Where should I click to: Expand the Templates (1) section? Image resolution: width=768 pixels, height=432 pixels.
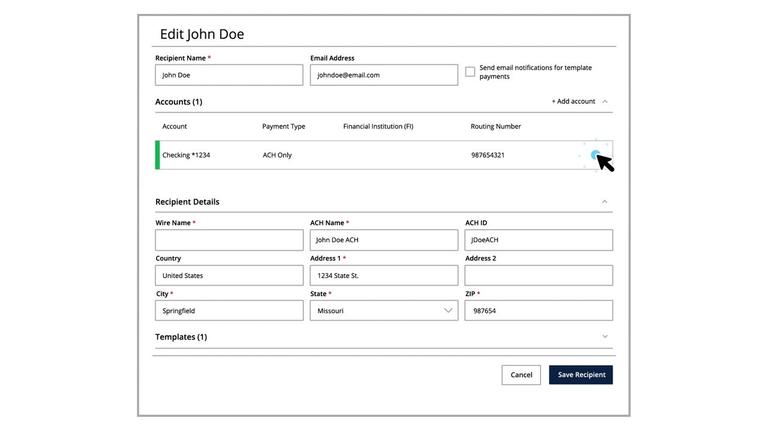tap(605, 336)
